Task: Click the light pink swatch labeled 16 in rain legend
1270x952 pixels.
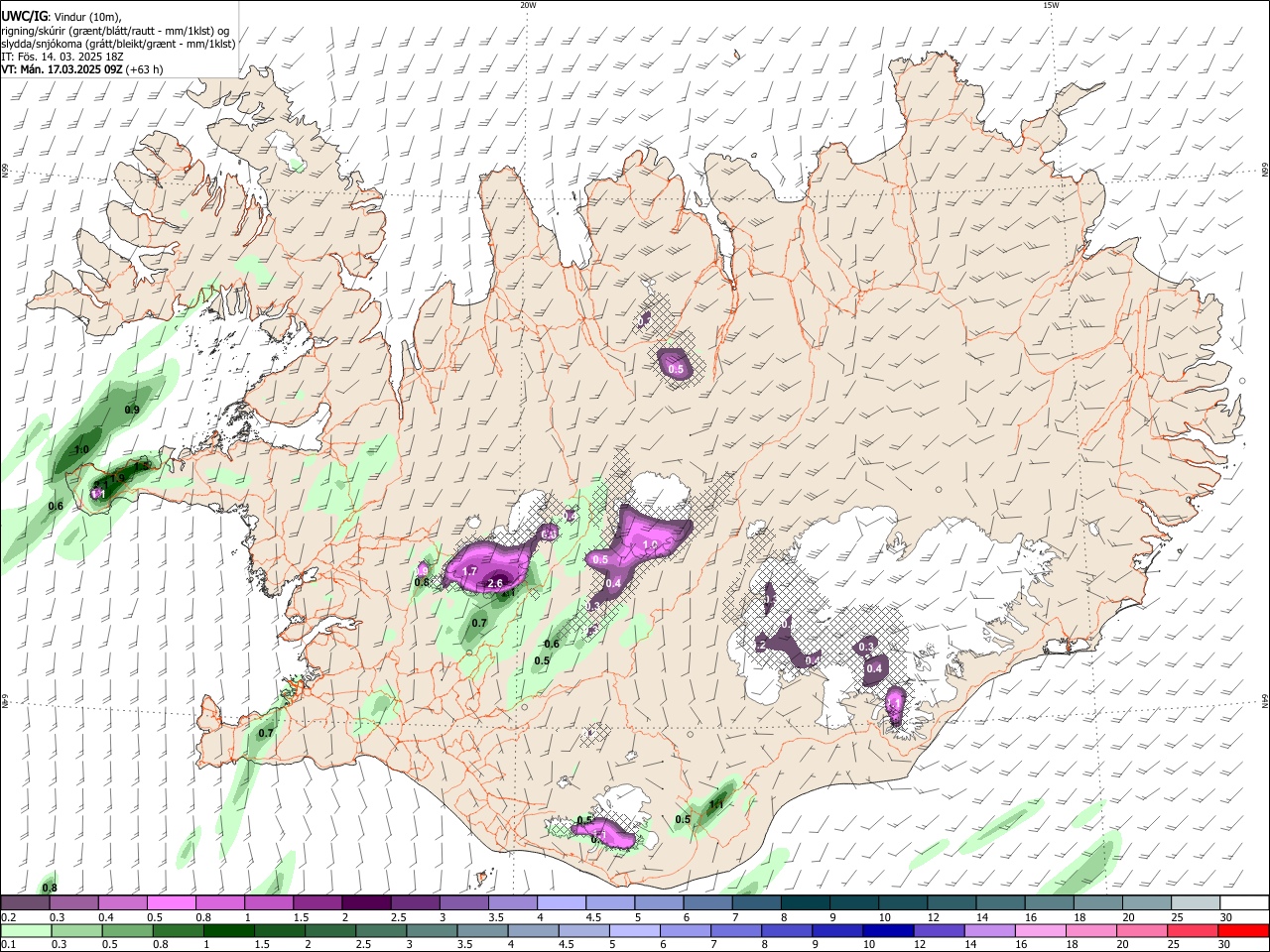Action: pyautogui.click(x=1041, y=931)
